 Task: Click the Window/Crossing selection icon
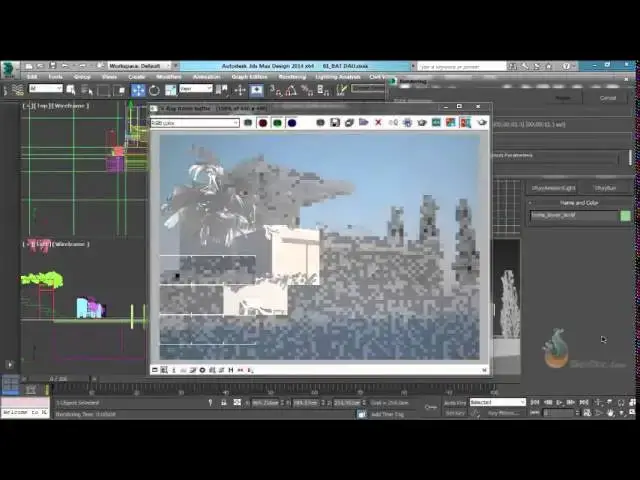point(119,90)
